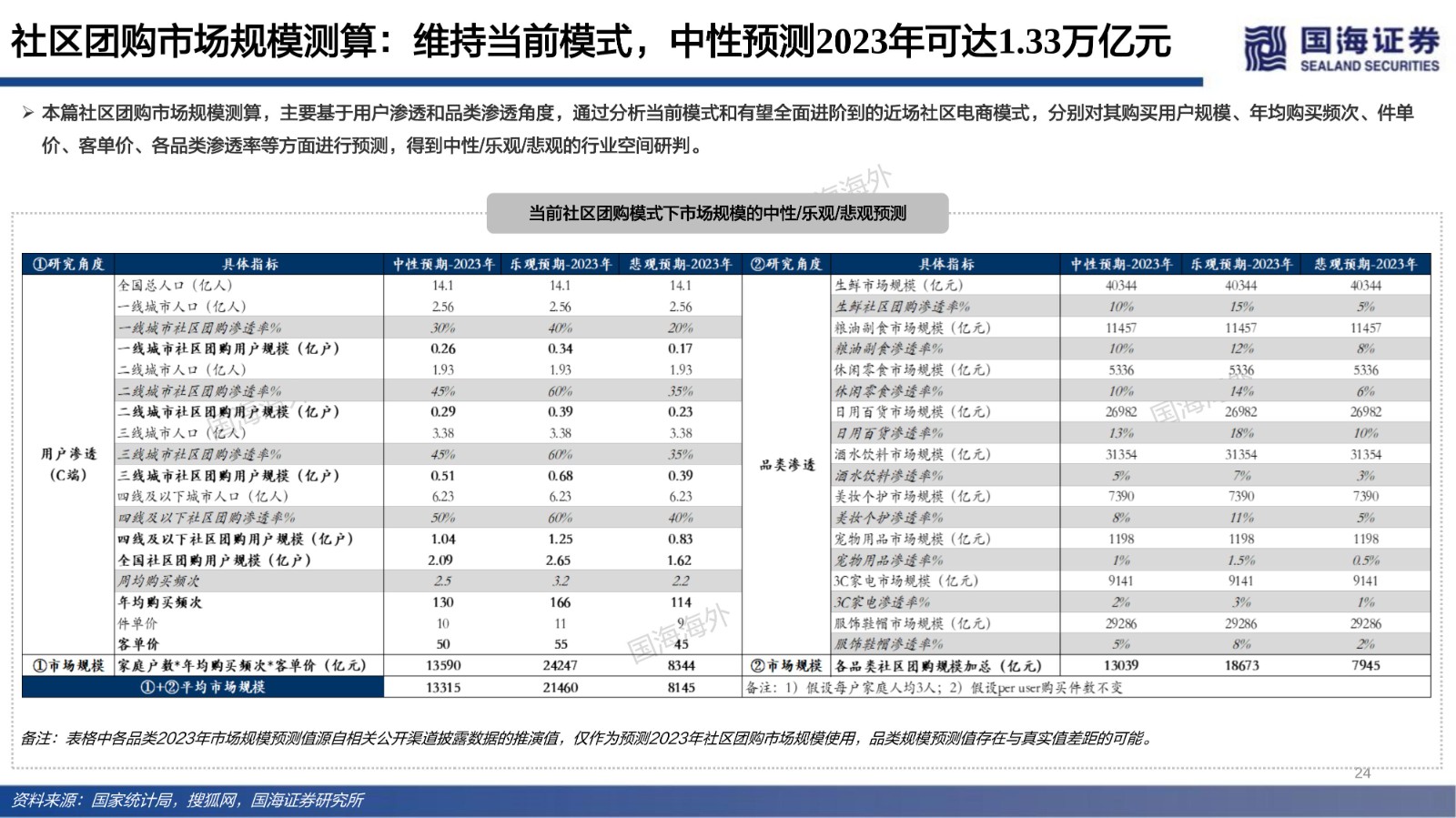Click the Sealand Securities logo

[x=1341, y=48]
